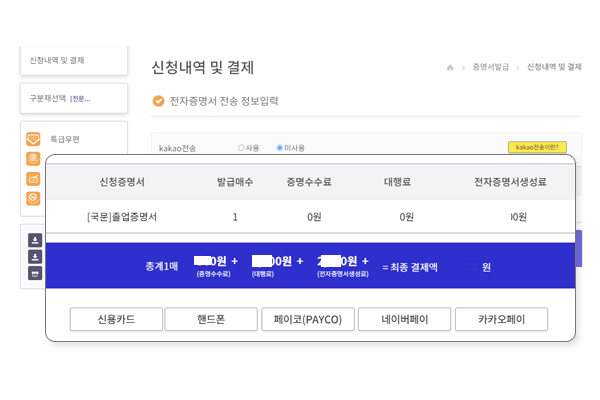The width and height of the screenshot is (600, 400).
Task: Choose 네이버페이 payment button
Action: click(404, 319)
